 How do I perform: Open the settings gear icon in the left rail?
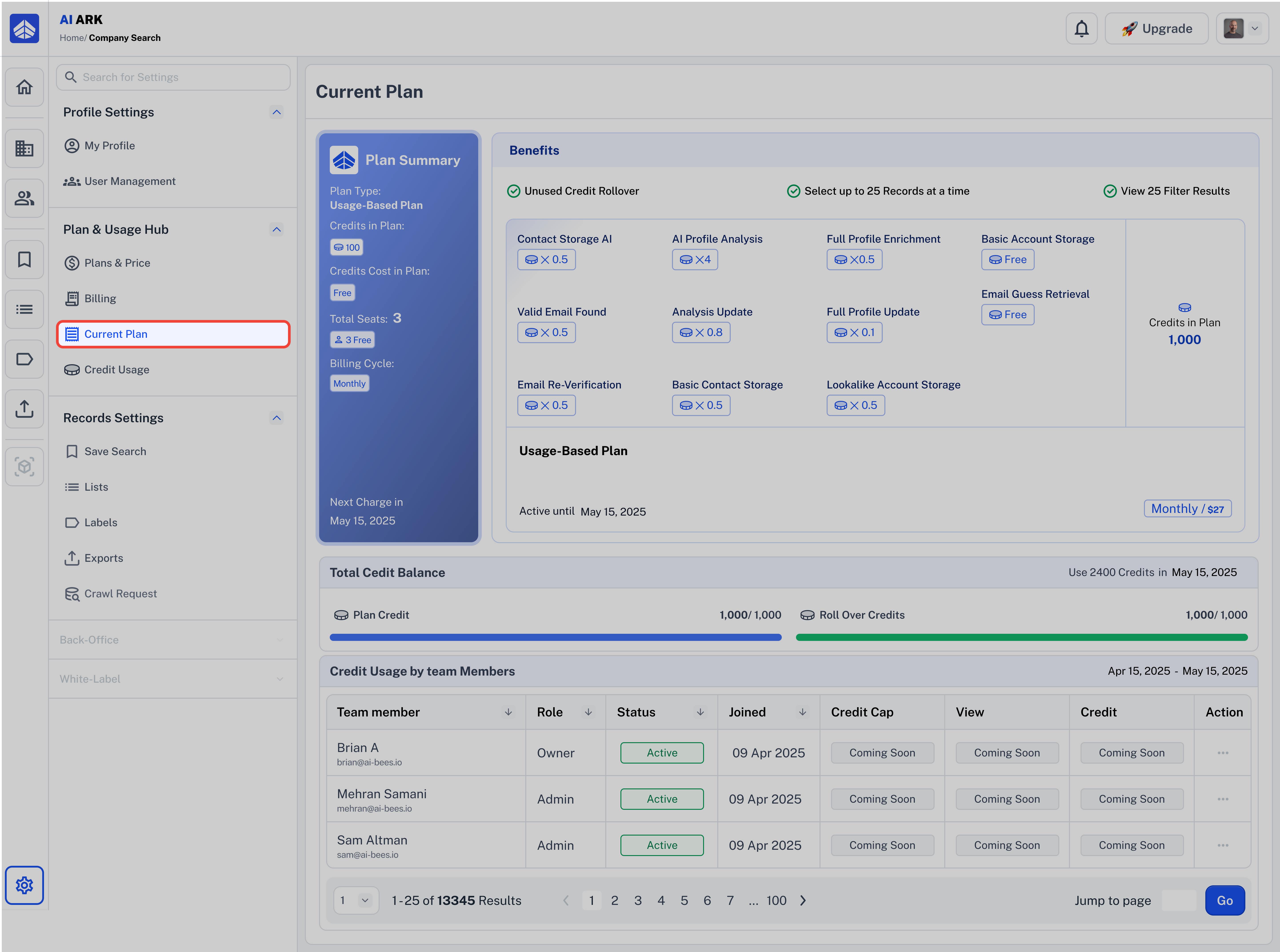tap(24, 885)
